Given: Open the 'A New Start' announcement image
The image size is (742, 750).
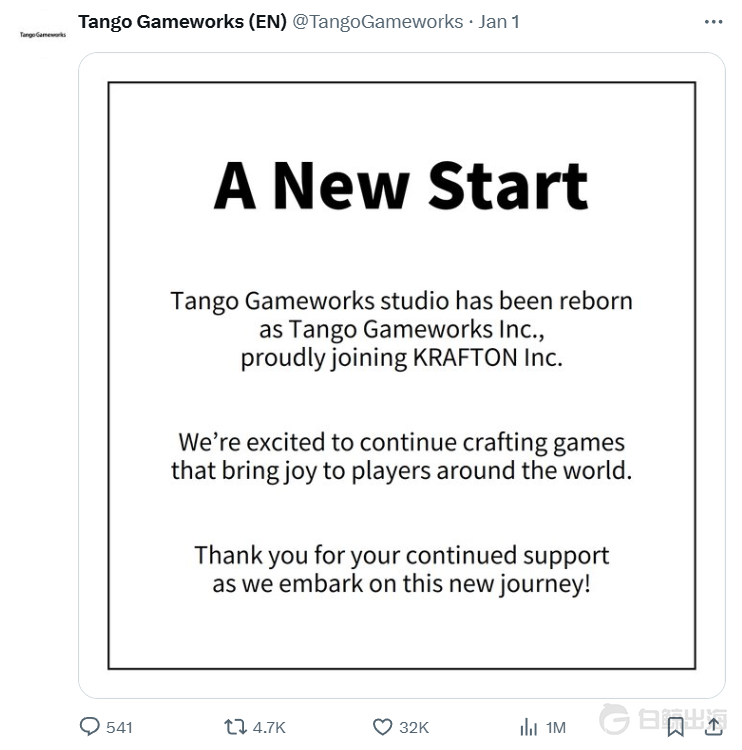Looking at the screenshot, I should pyautogui.click(x=401, y=375).
